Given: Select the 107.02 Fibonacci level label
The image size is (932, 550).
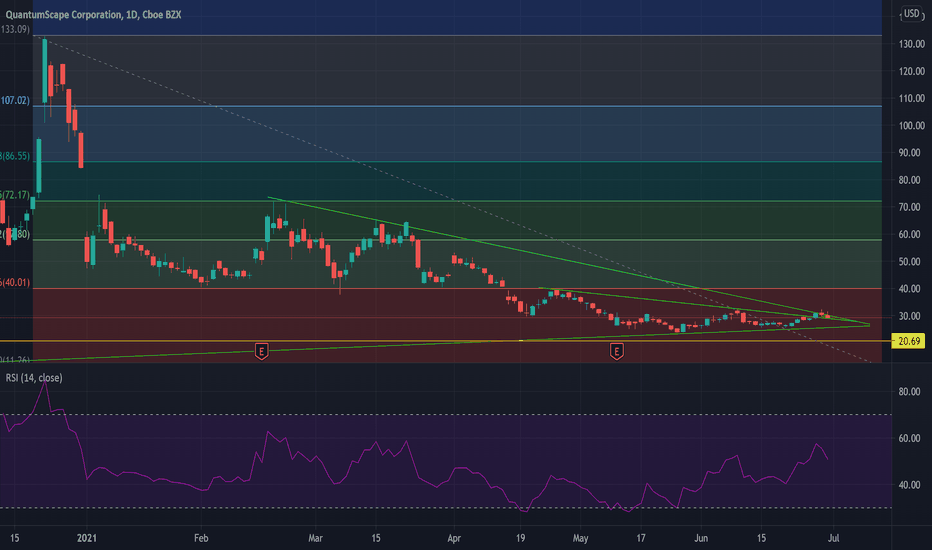Looking at the screenshot, I should coord(15,100).
